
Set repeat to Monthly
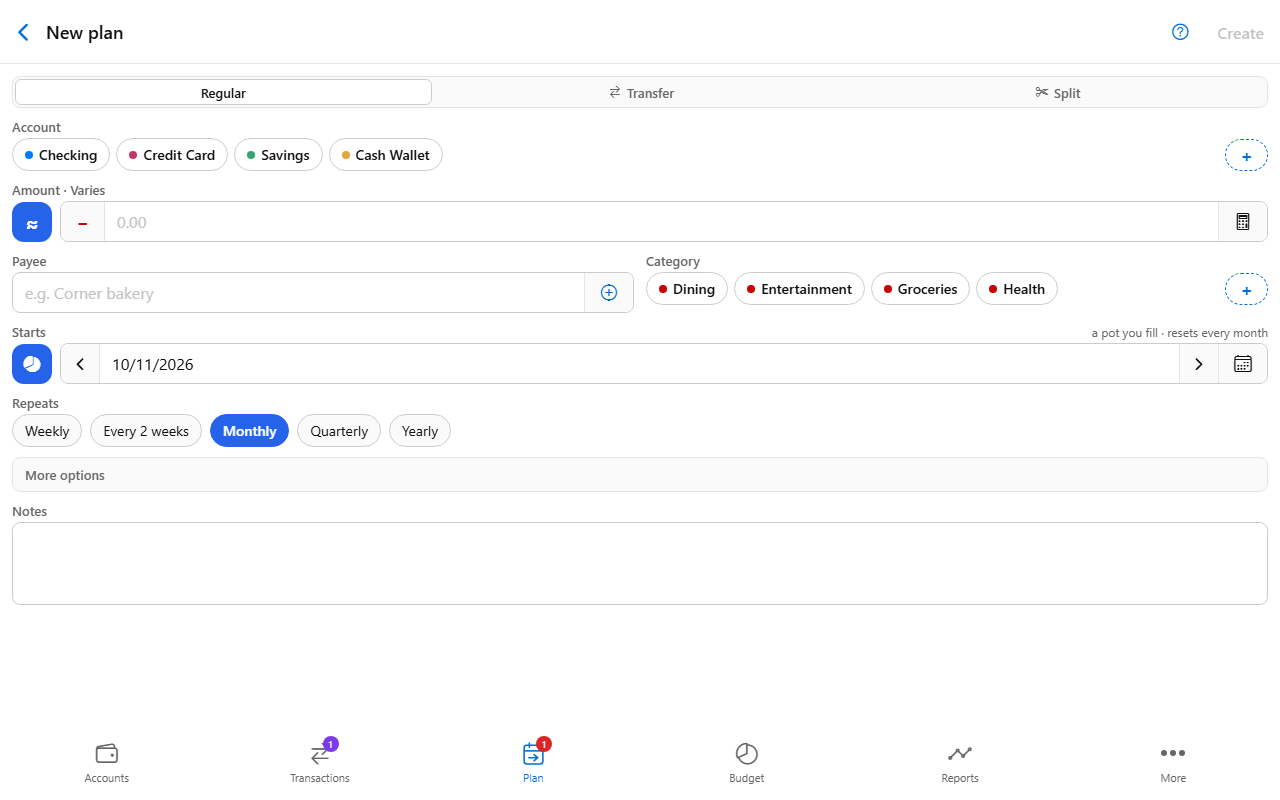[x=249, y=431]
